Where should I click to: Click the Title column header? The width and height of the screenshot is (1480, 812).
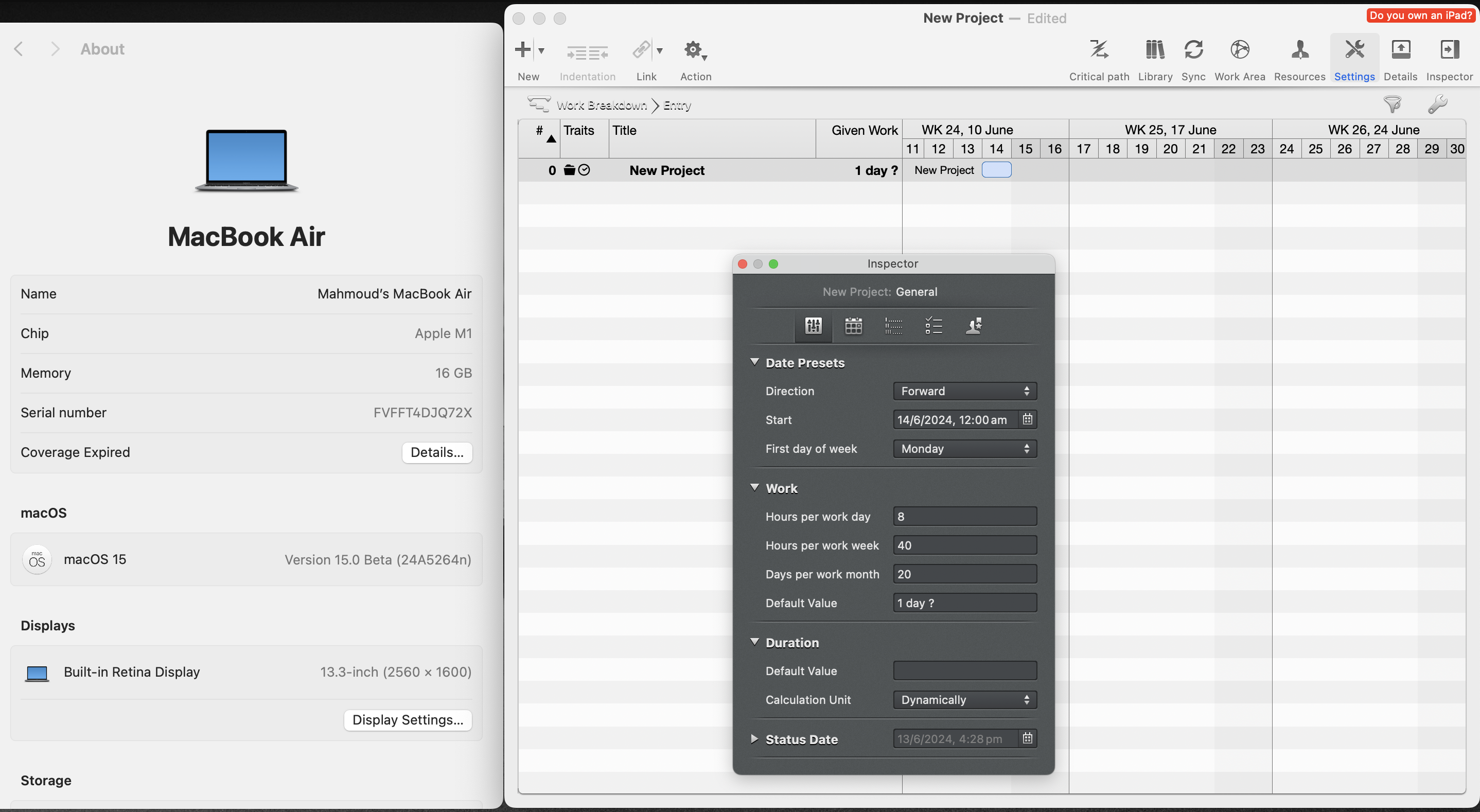coord(712,138)
